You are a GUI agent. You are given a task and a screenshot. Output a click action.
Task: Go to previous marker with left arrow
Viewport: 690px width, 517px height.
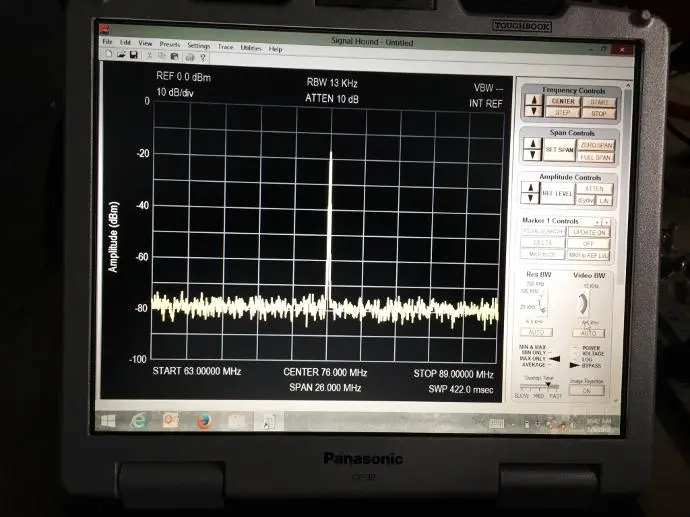(x=597, y=222)
